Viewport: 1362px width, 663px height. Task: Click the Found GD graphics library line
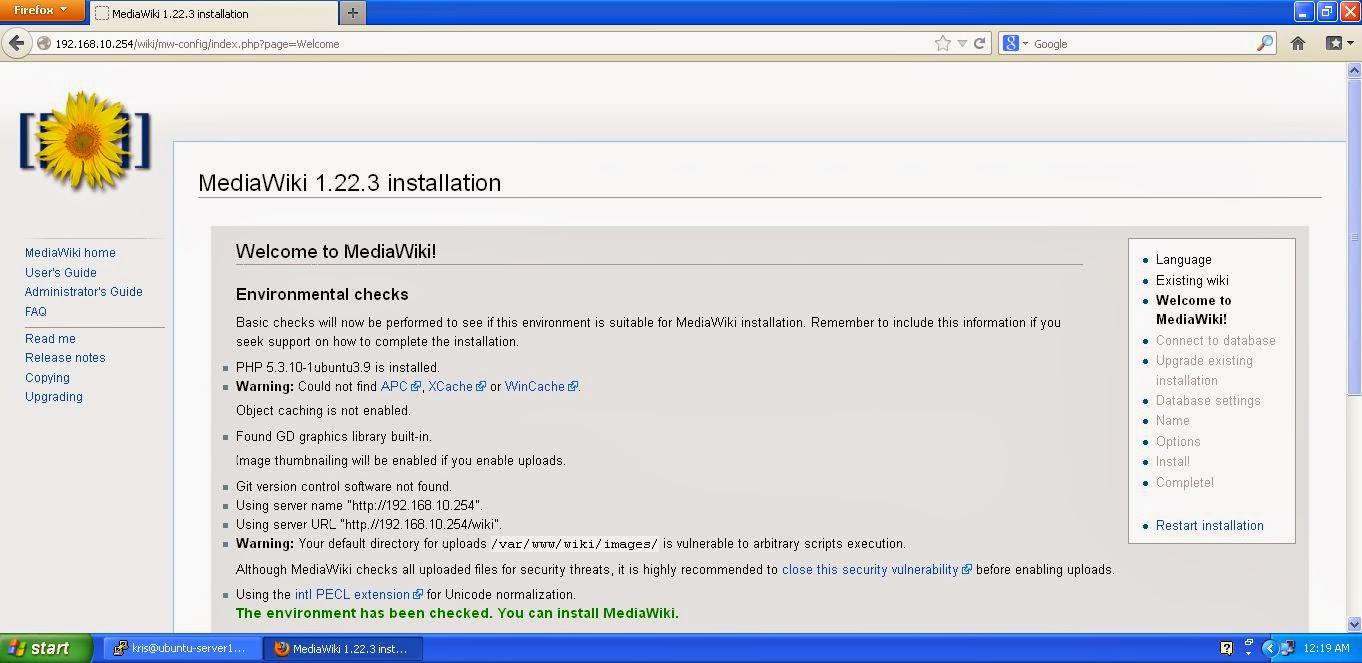[334, 436]
